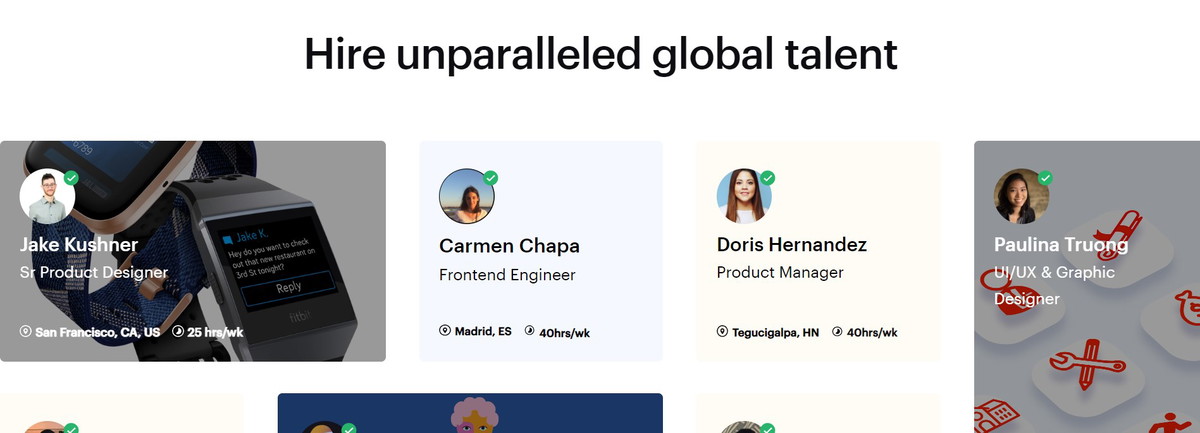The width and height of the screenshot is (1200, 433).
Task: Click Paulina Truong's profile avatar
Action: [1022, 196]
